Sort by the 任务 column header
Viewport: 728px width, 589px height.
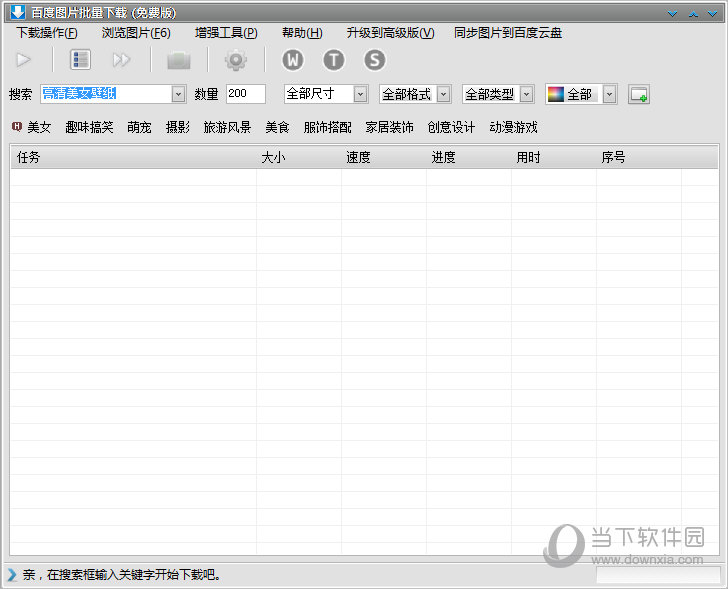(x=133, y=157)
